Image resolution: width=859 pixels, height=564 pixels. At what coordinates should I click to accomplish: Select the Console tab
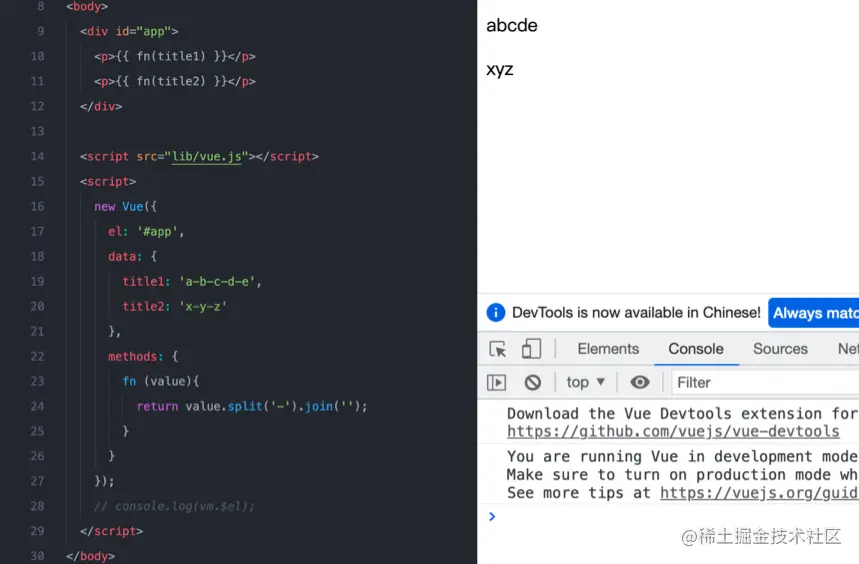tap(696, 349)
